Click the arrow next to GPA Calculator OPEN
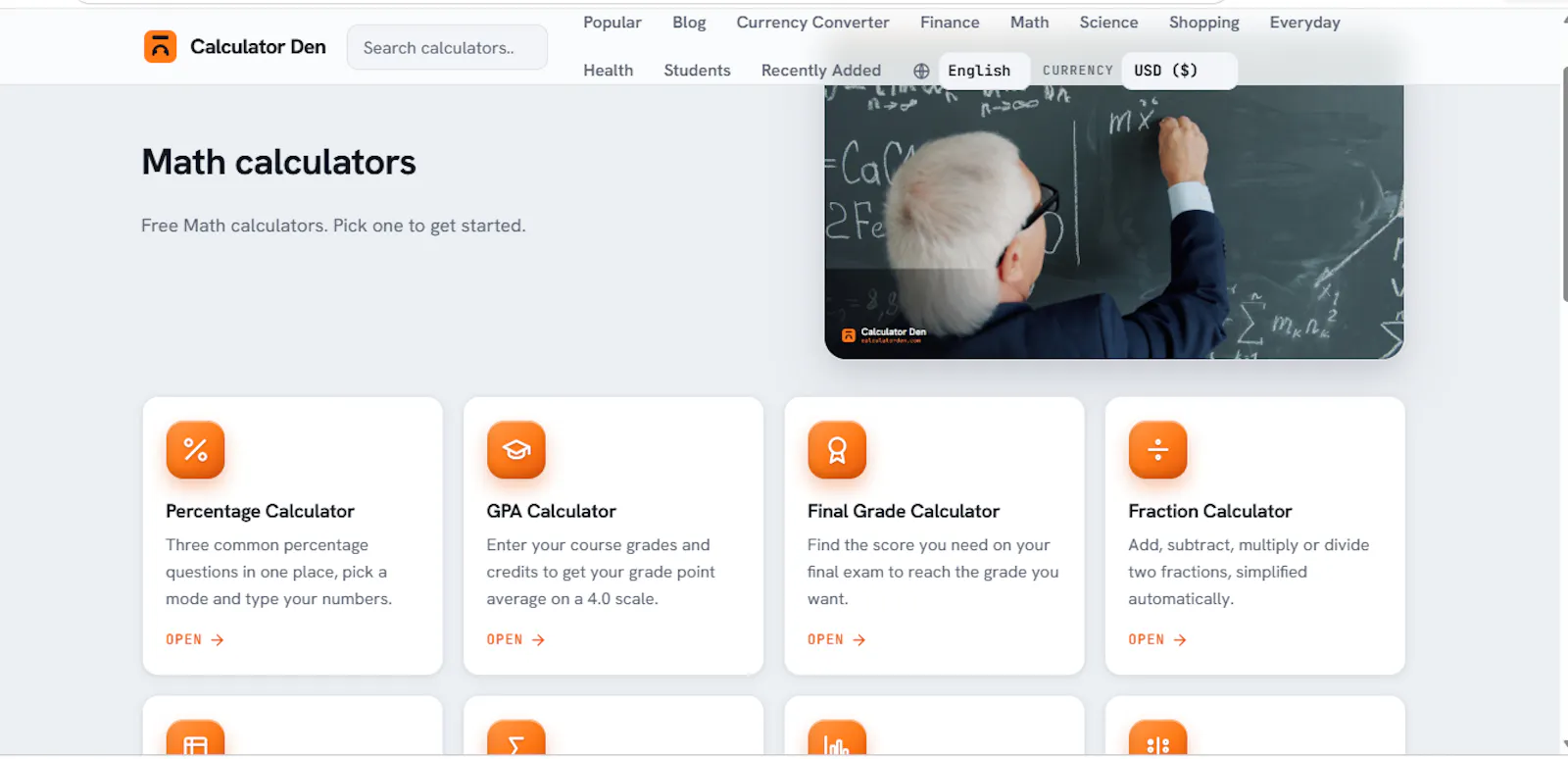1568x759 pixels. point(538,639)
